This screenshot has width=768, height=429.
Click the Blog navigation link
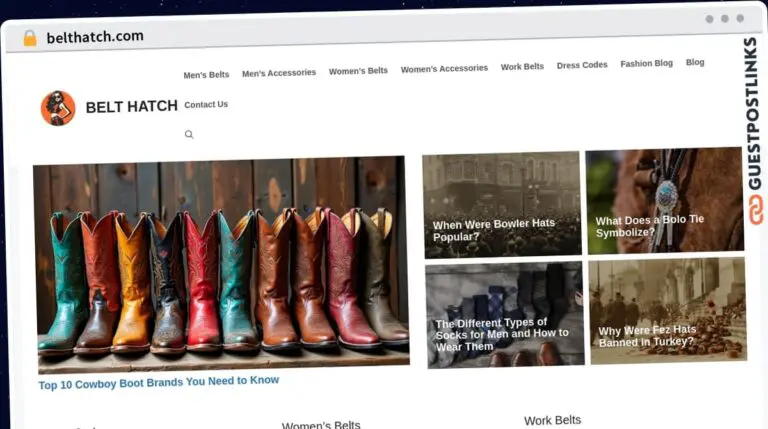[x=695, y=62]
